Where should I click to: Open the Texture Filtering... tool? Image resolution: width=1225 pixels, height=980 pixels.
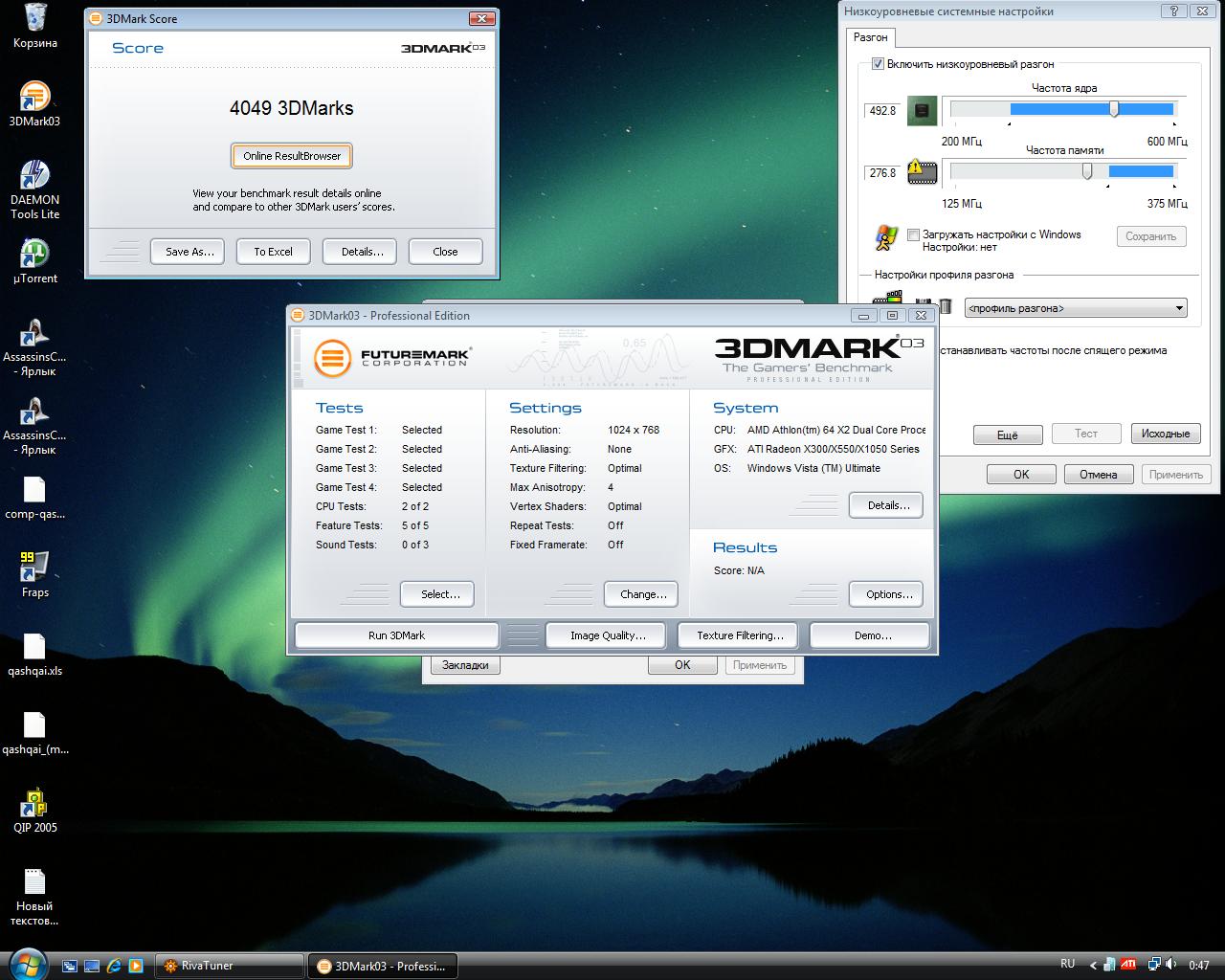[x=740, y=635]
